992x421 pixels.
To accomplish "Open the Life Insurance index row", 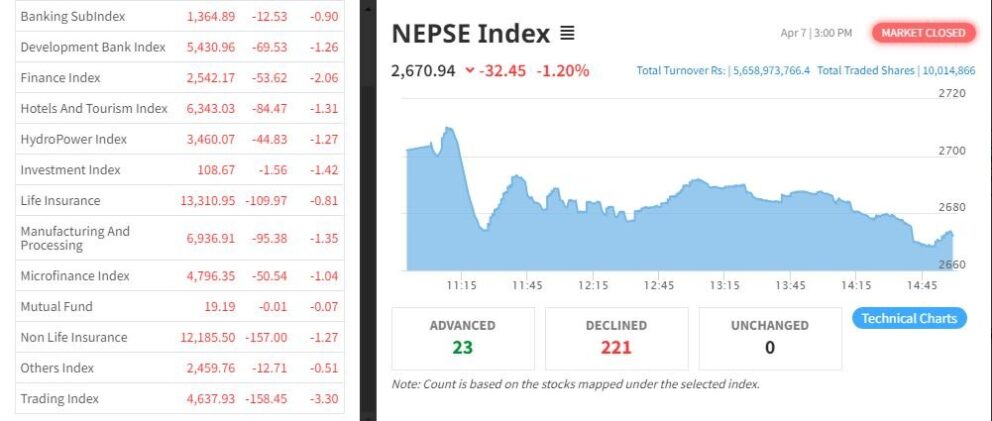I will click(180, 201).
